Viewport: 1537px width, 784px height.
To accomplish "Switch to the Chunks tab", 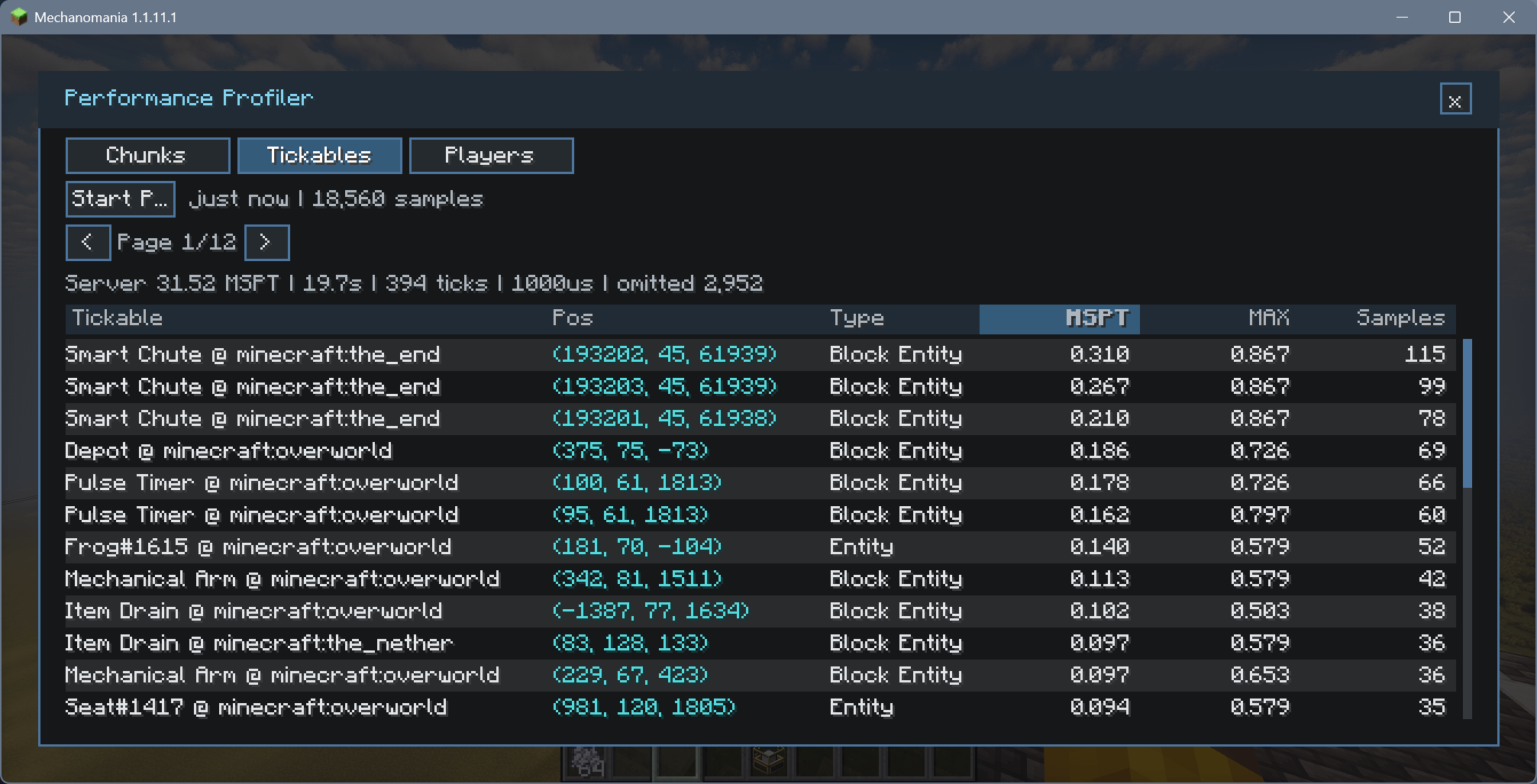I will [x=147, y=156].
